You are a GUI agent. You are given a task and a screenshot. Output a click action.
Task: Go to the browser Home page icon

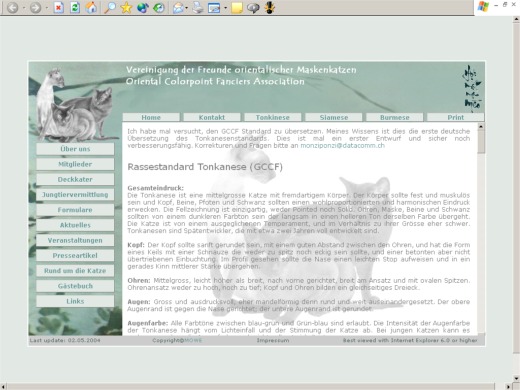pyautogui.click(x=91, y=7)
